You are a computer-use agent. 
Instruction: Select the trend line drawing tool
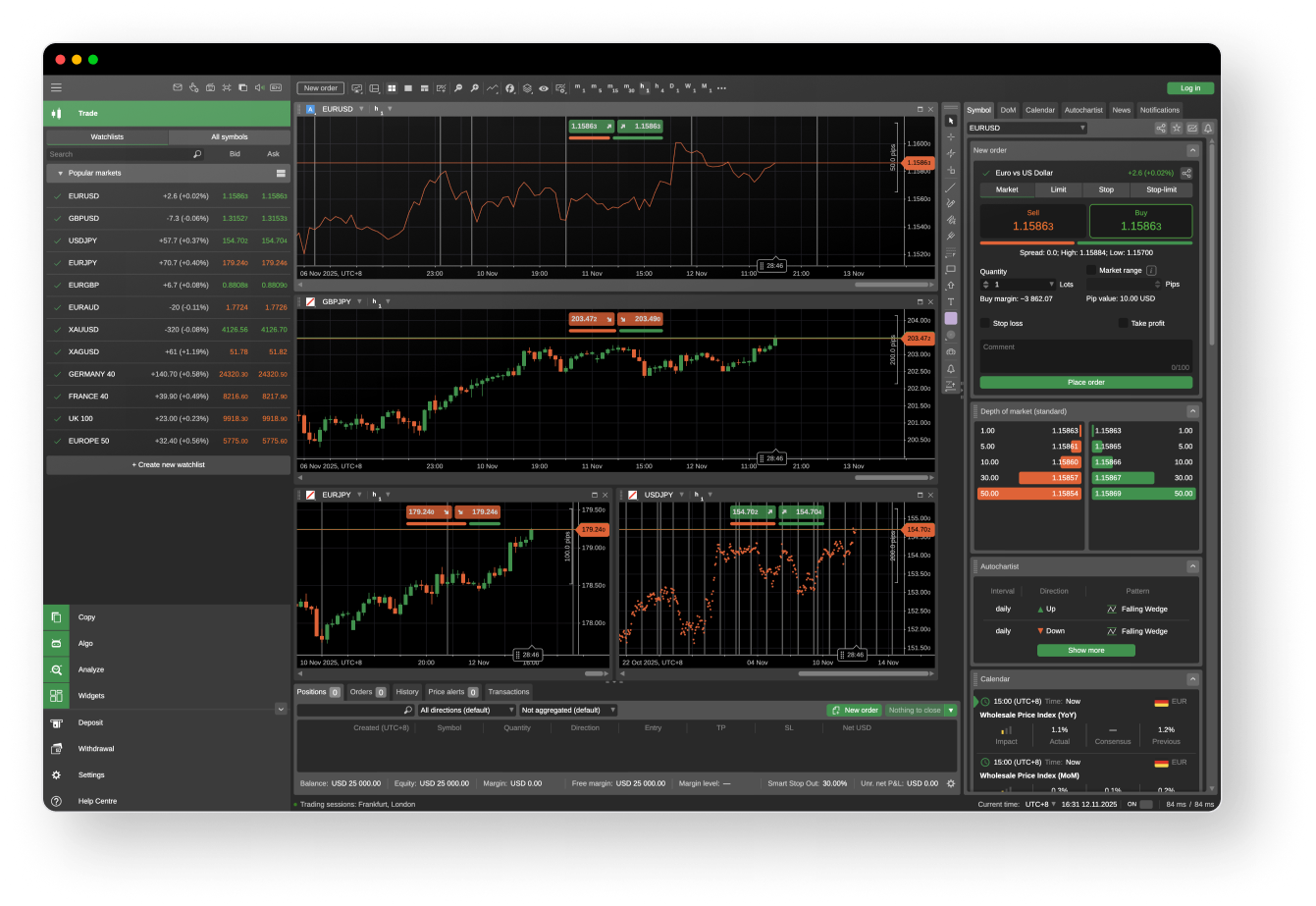[950, 187]
